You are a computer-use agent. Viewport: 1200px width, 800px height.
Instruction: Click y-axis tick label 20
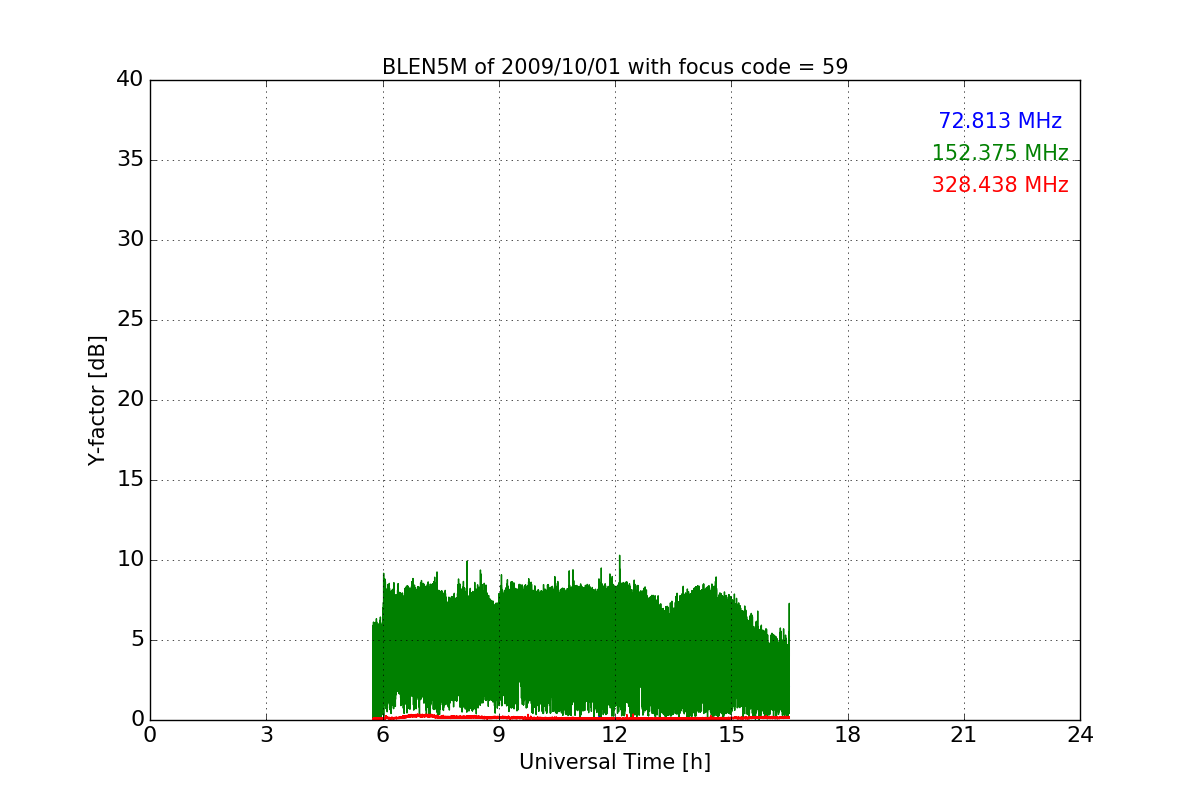130,400
